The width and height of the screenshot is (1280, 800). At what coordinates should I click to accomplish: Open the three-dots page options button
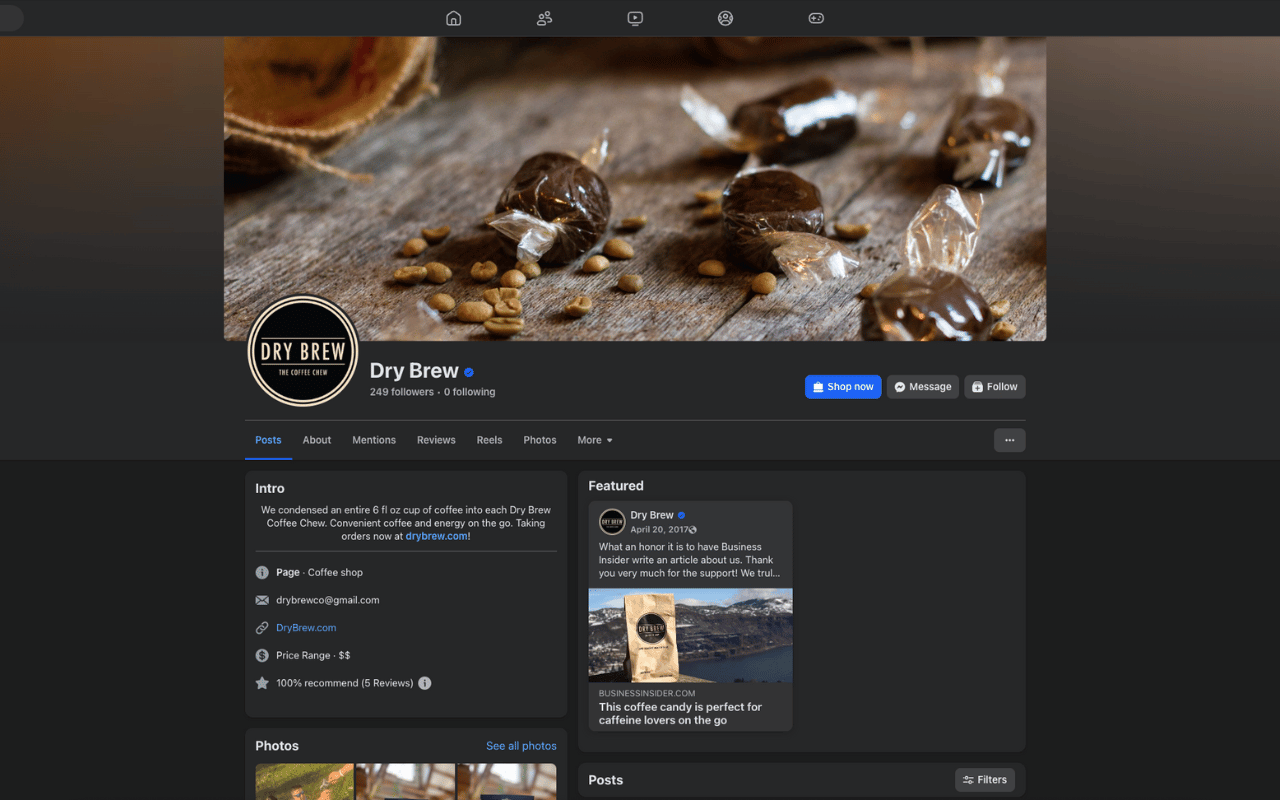[x=1010, y=440]
